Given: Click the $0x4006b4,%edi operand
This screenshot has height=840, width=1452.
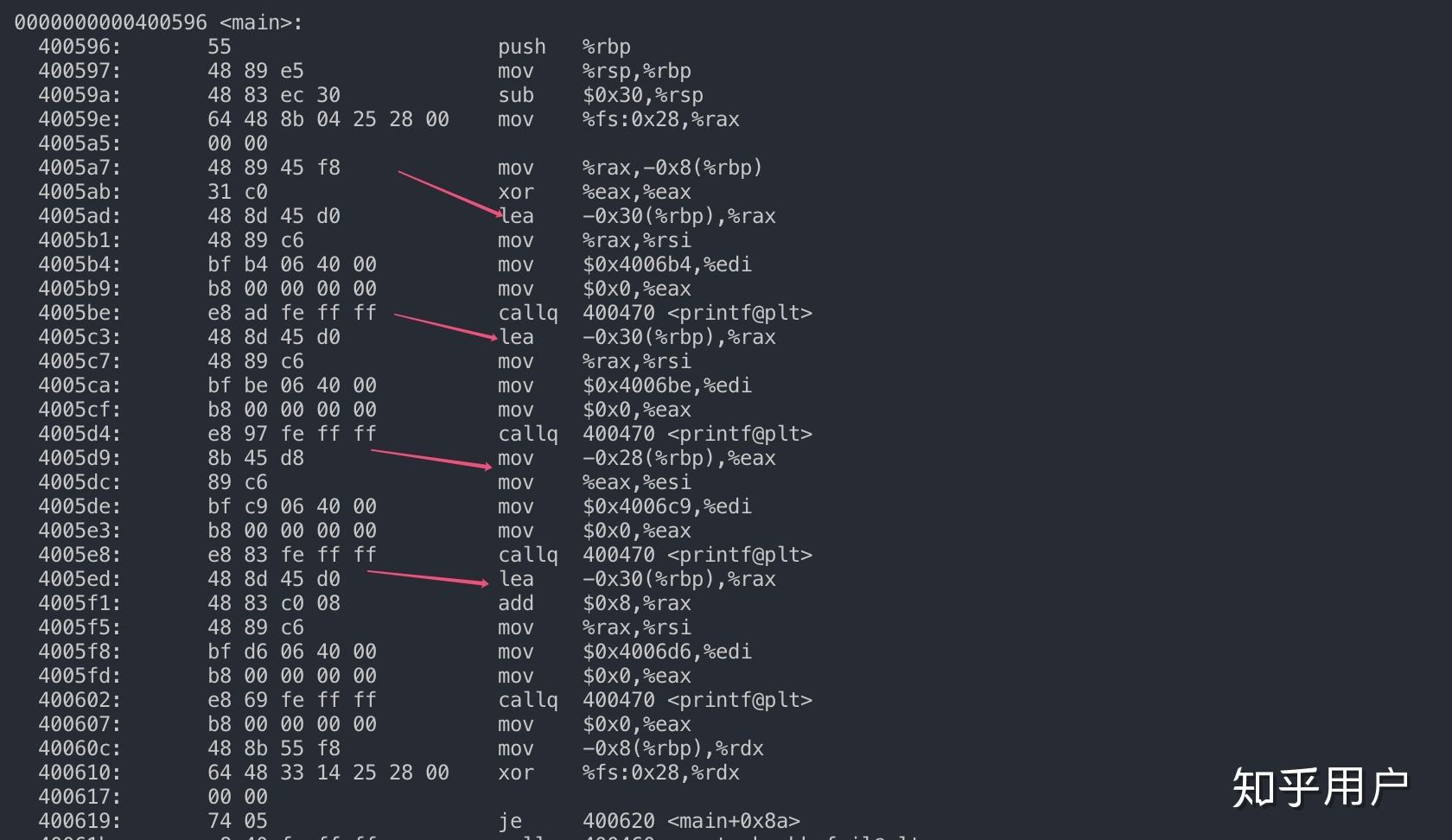Looking at the screenshot, I should point(667,264).
